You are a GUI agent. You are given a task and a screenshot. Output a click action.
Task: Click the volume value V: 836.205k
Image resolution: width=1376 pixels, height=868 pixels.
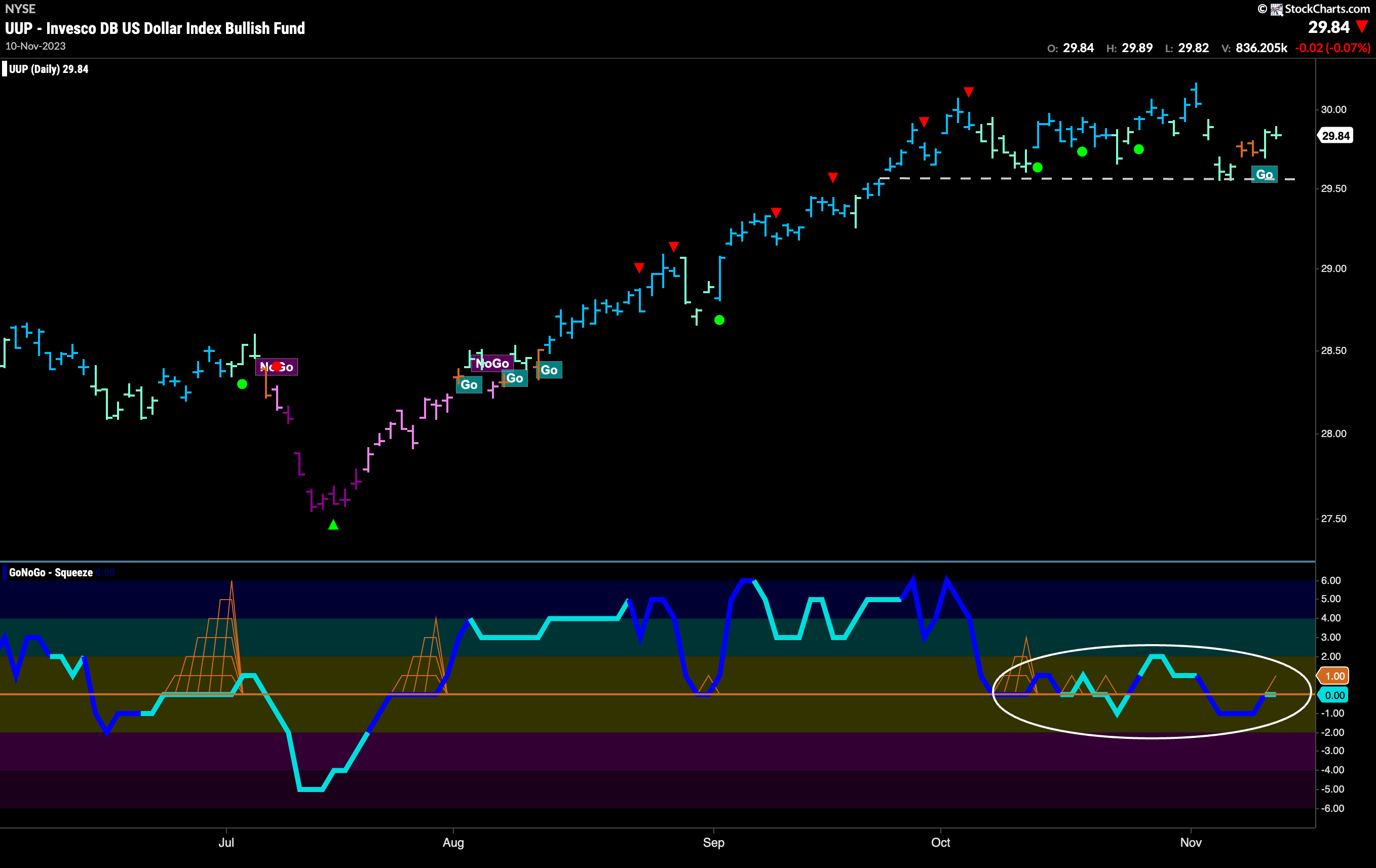point(1254,48)
